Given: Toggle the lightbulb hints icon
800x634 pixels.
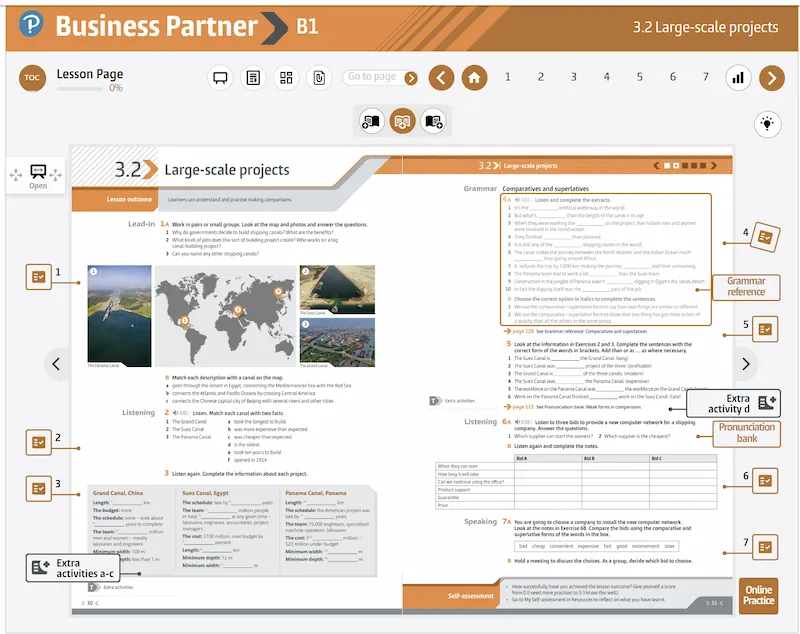Looking at the screenshot, I should tap(767, 124).
